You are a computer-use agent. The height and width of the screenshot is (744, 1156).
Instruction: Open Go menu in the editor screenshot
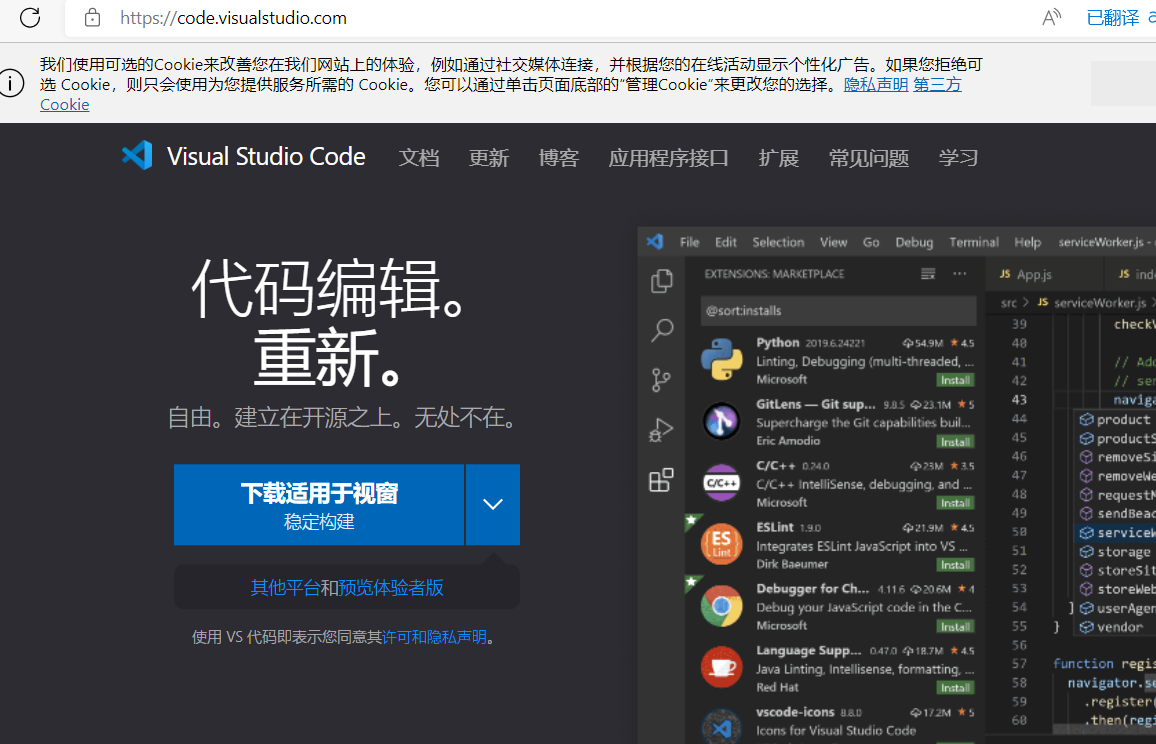(871, 242)
